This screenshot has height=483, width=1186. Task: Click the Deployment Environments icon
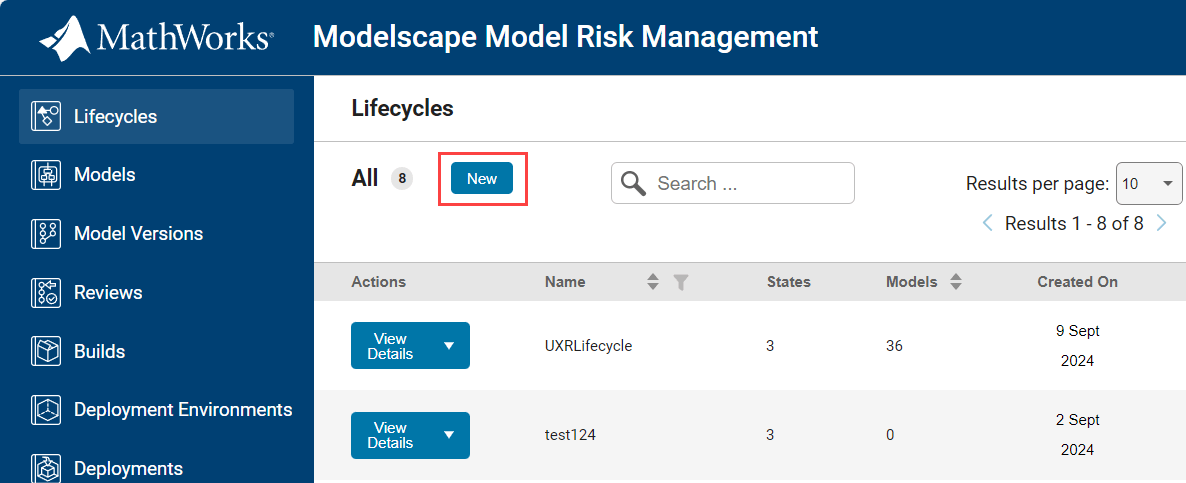pyautogui.click(x=46, y=410)
